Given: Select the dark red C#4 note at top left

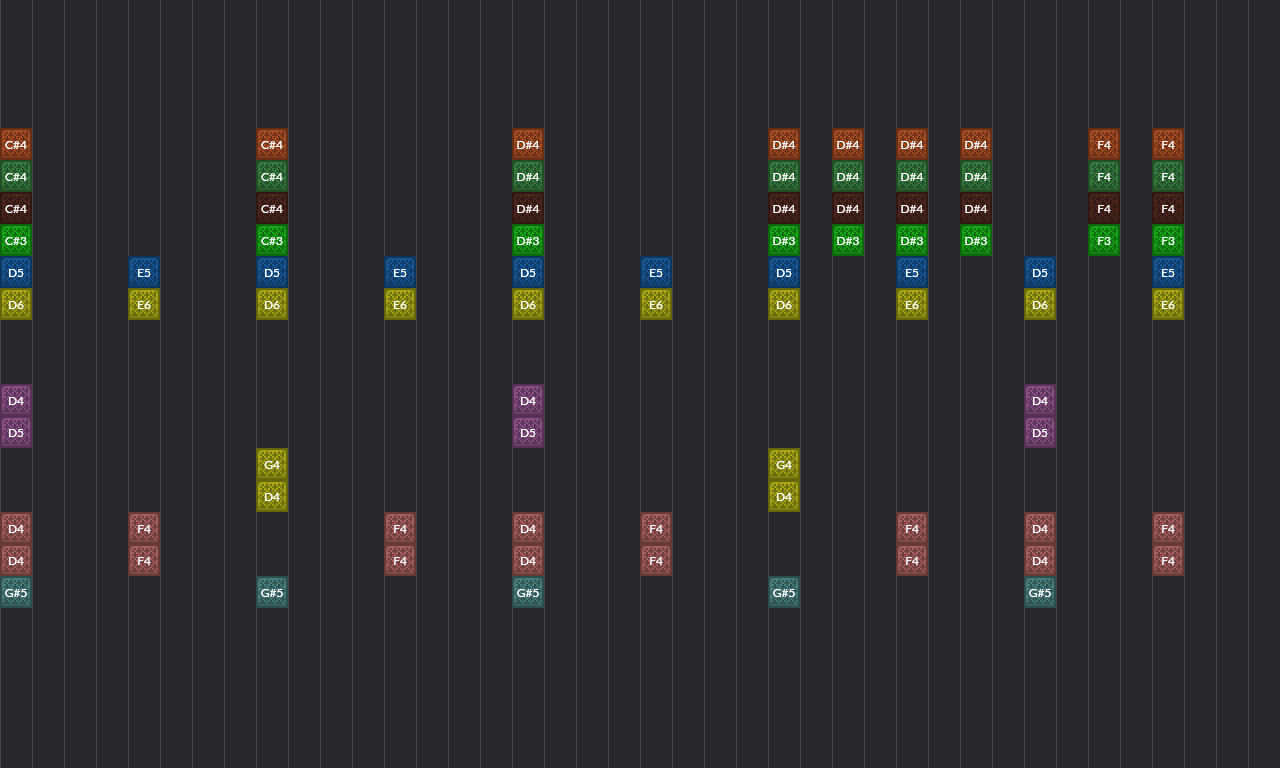Looking at the screenshot, I should (x=16, y=208).
